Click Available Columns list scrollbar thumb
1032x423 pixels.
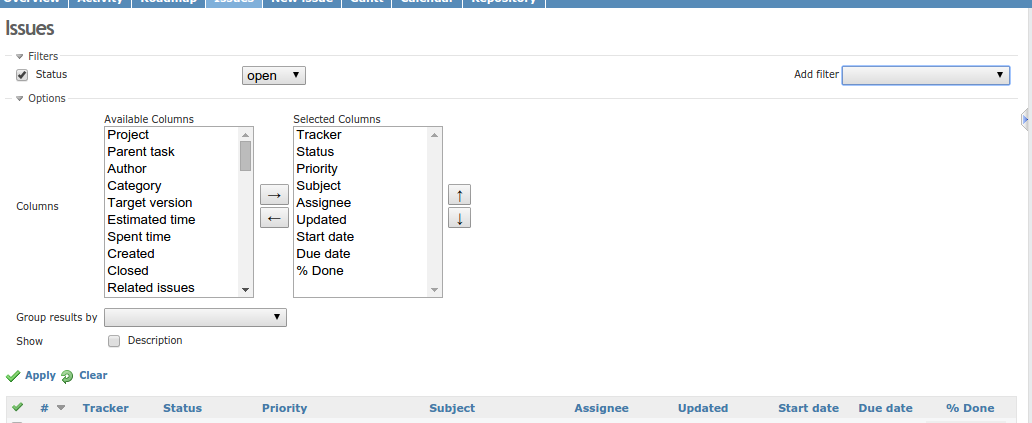[245, 156]
